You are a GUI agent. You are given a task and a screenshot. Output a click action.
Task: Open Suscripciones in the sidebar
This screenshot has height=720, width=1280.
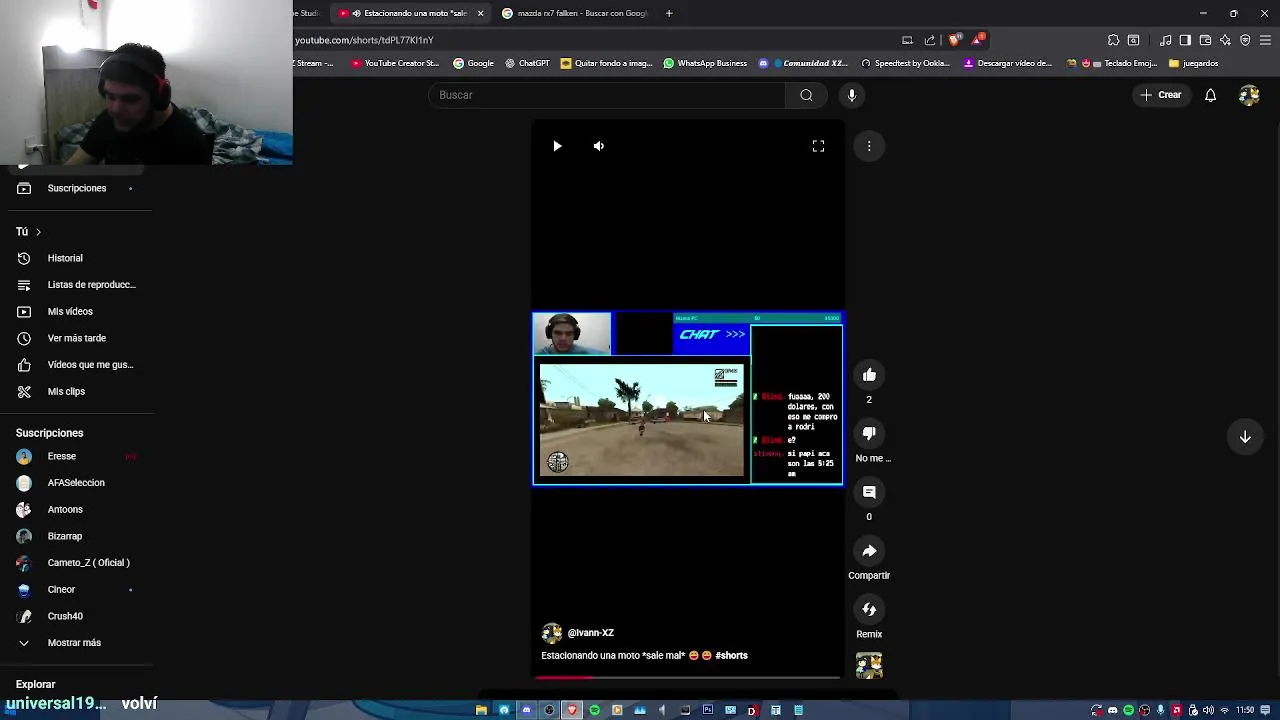pyautogui.click(x=76, y=188)
